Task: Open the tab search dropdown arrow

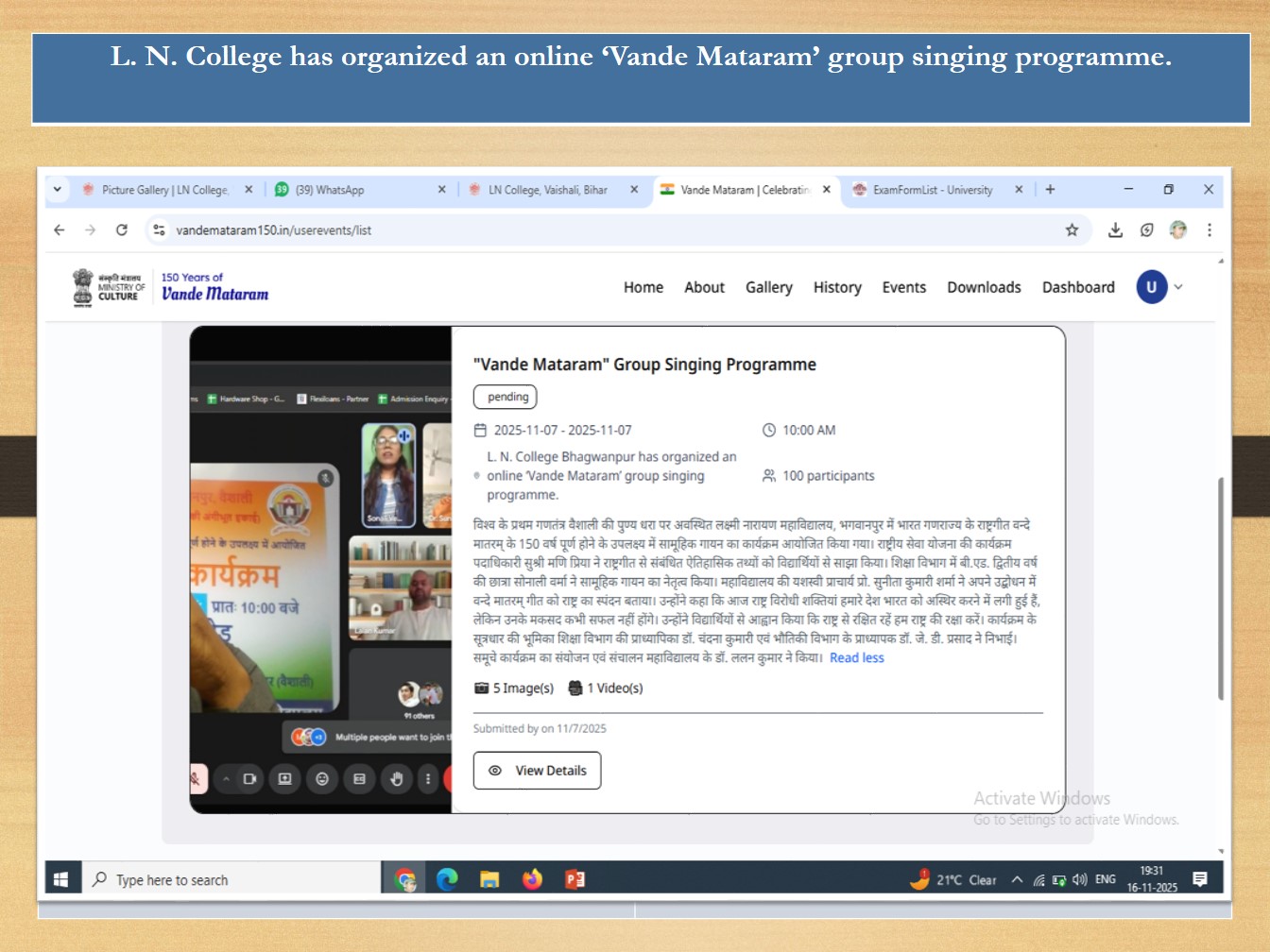Action: tap(58, 189)
